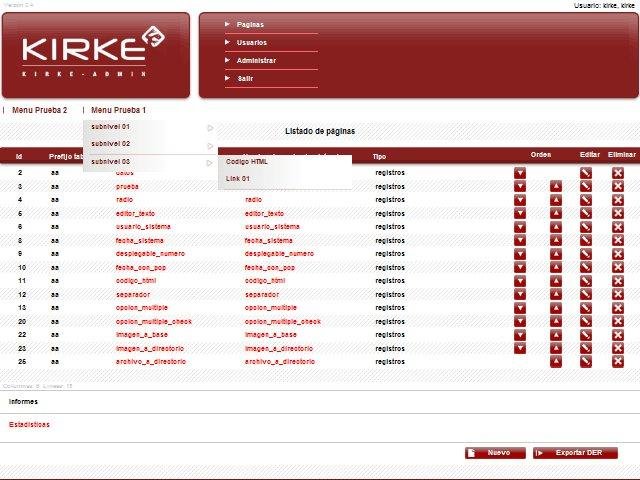Screen dimensions: 640x480
Task: Expand subnivel 02 submenu arrow
Action: [x=210, y=146]
